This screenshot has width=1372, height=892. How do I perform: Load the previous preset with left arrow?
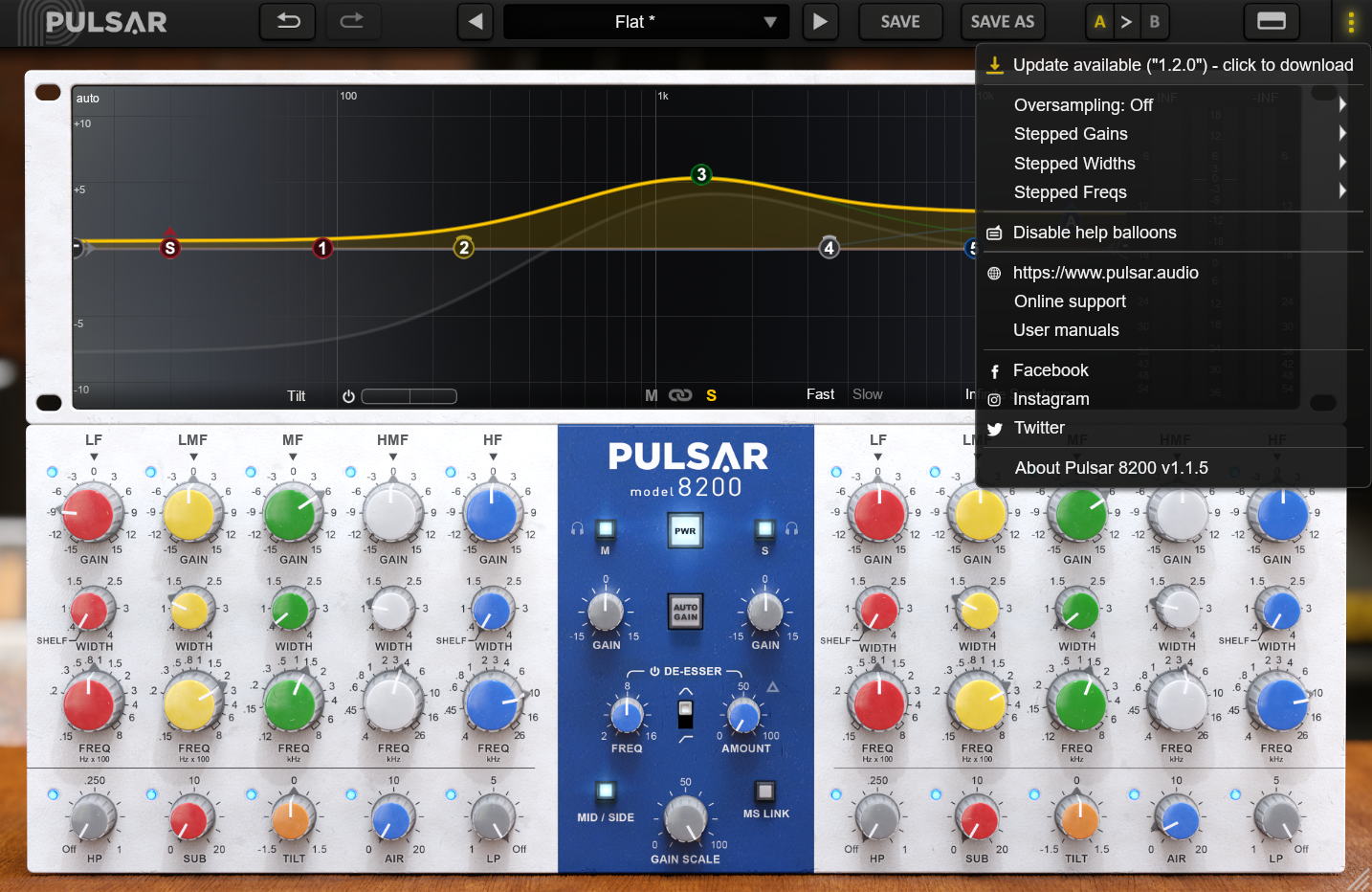coord(476,21)
